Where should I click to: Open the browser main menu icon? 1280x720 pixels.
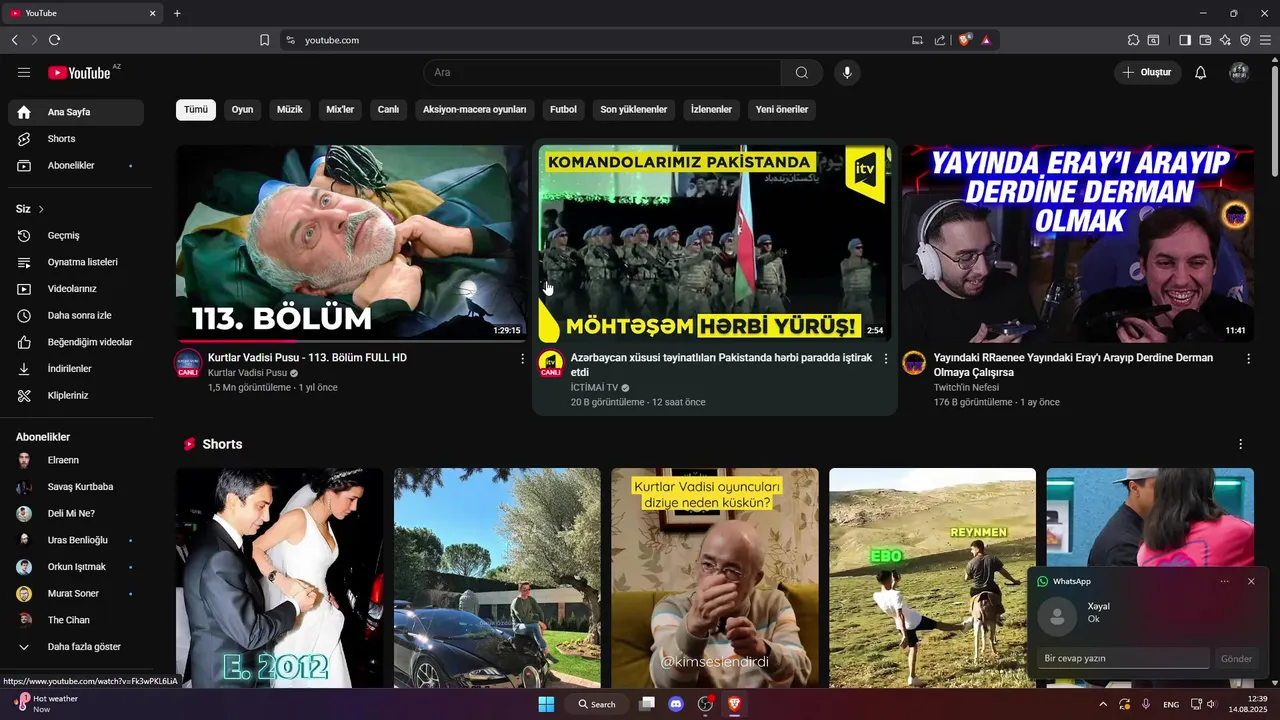point(1265,40)
